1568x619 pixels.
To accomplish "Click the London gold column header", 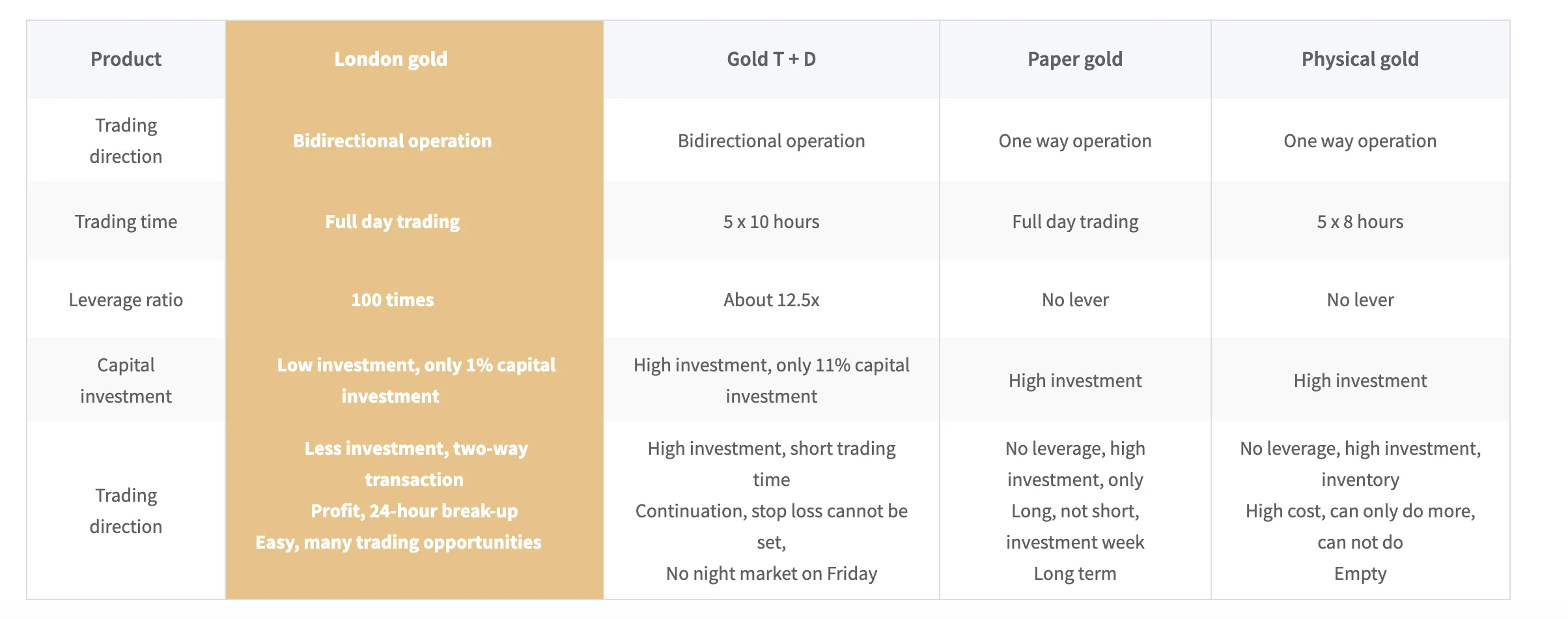I will (414, 59).
